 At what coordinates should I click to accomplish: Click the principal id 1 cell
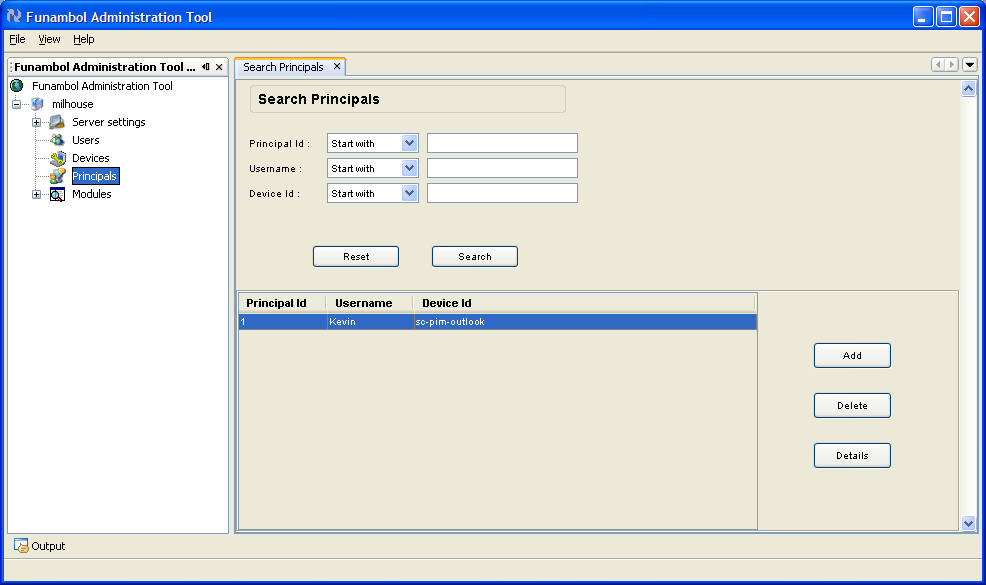point(282,321)
